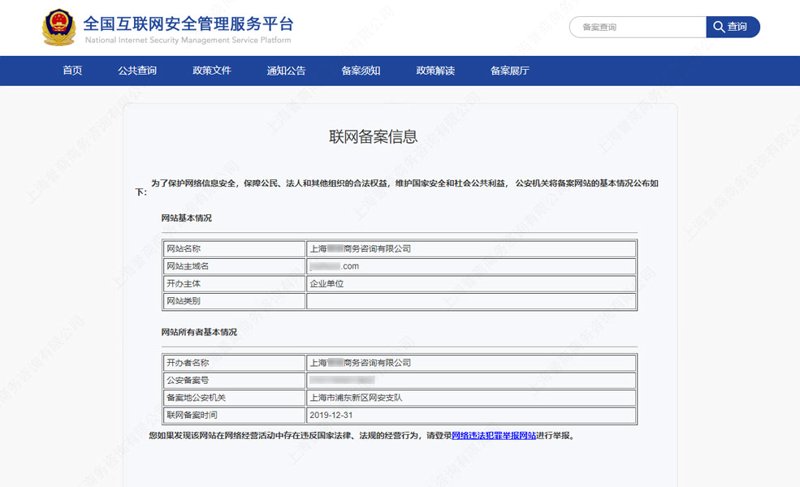Click the 网站主域名 label cell
The width and height of the screenshot is (800, 487).
point(234,266)
